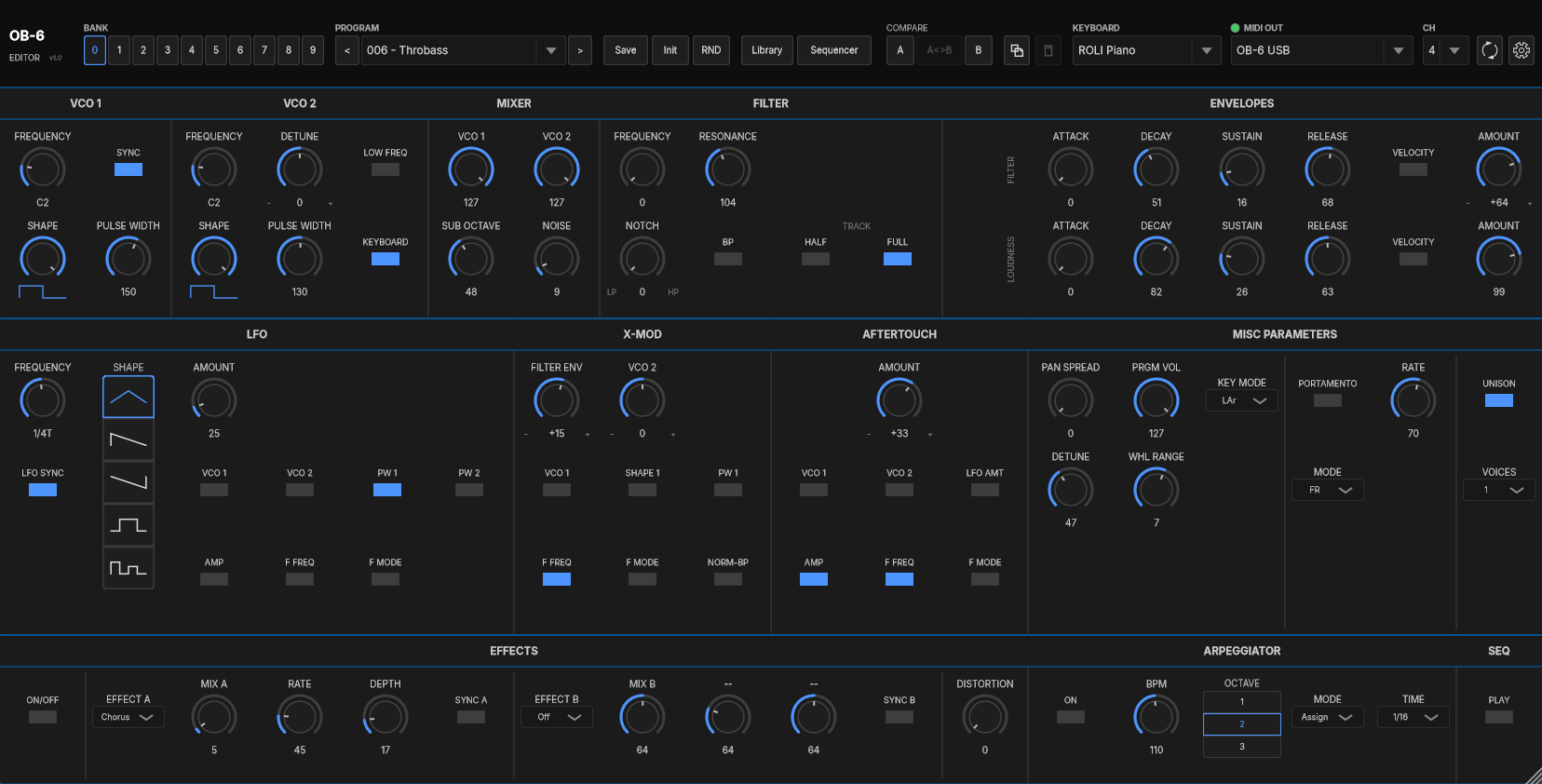Go to the previous program arrow
Viewport: 1542px width, 784px height.
[x=347, y=50]
